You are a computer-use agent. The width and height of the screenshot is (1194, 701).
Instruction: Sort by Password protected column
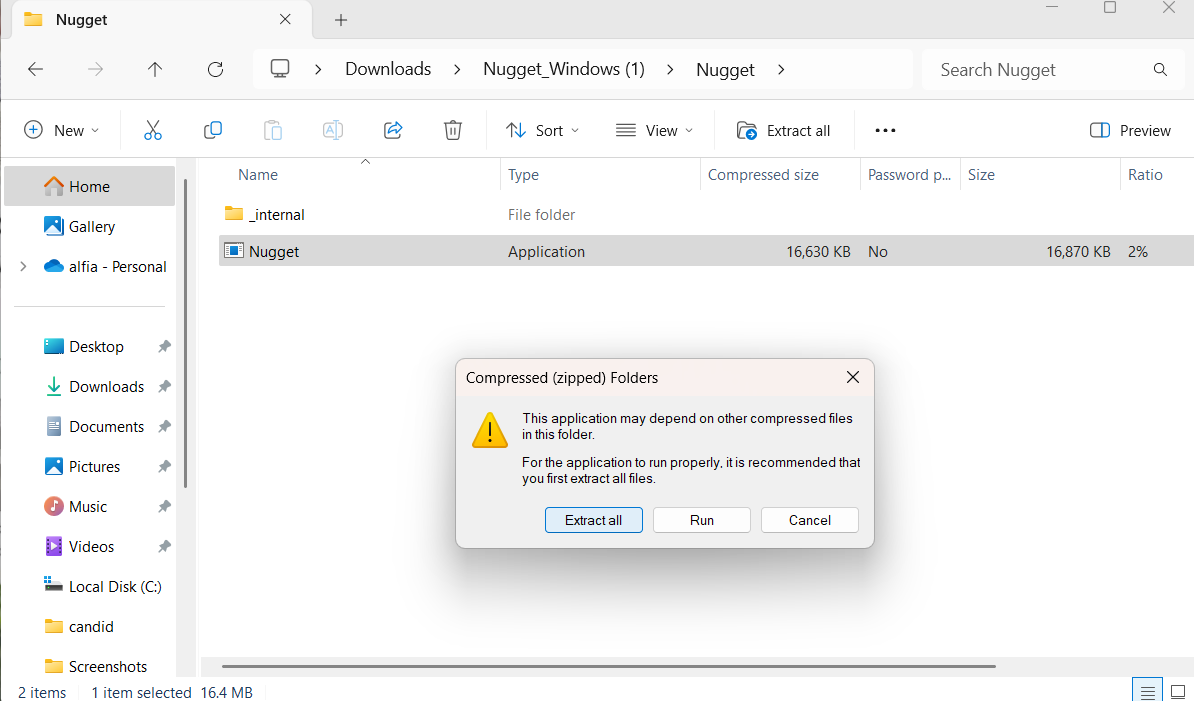[x=909, y=174]
